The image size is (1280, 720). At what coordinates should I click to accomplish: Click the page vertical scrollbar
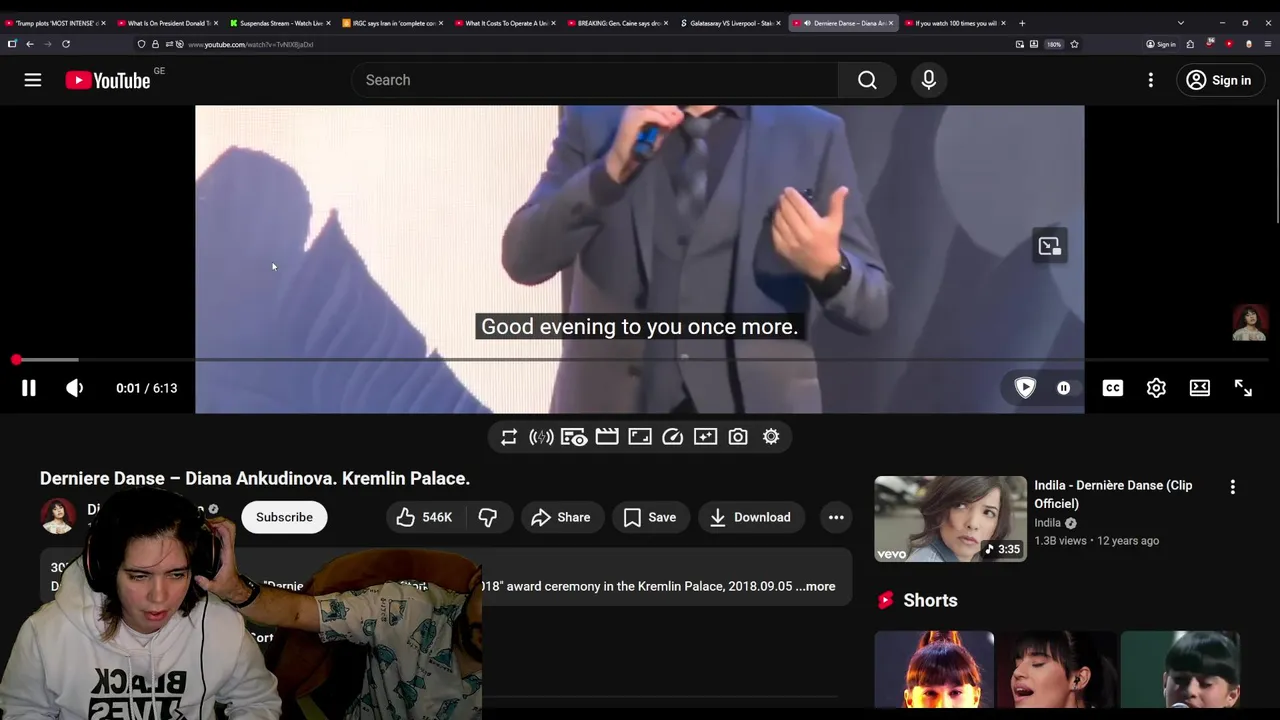[x=1275, y=160]
